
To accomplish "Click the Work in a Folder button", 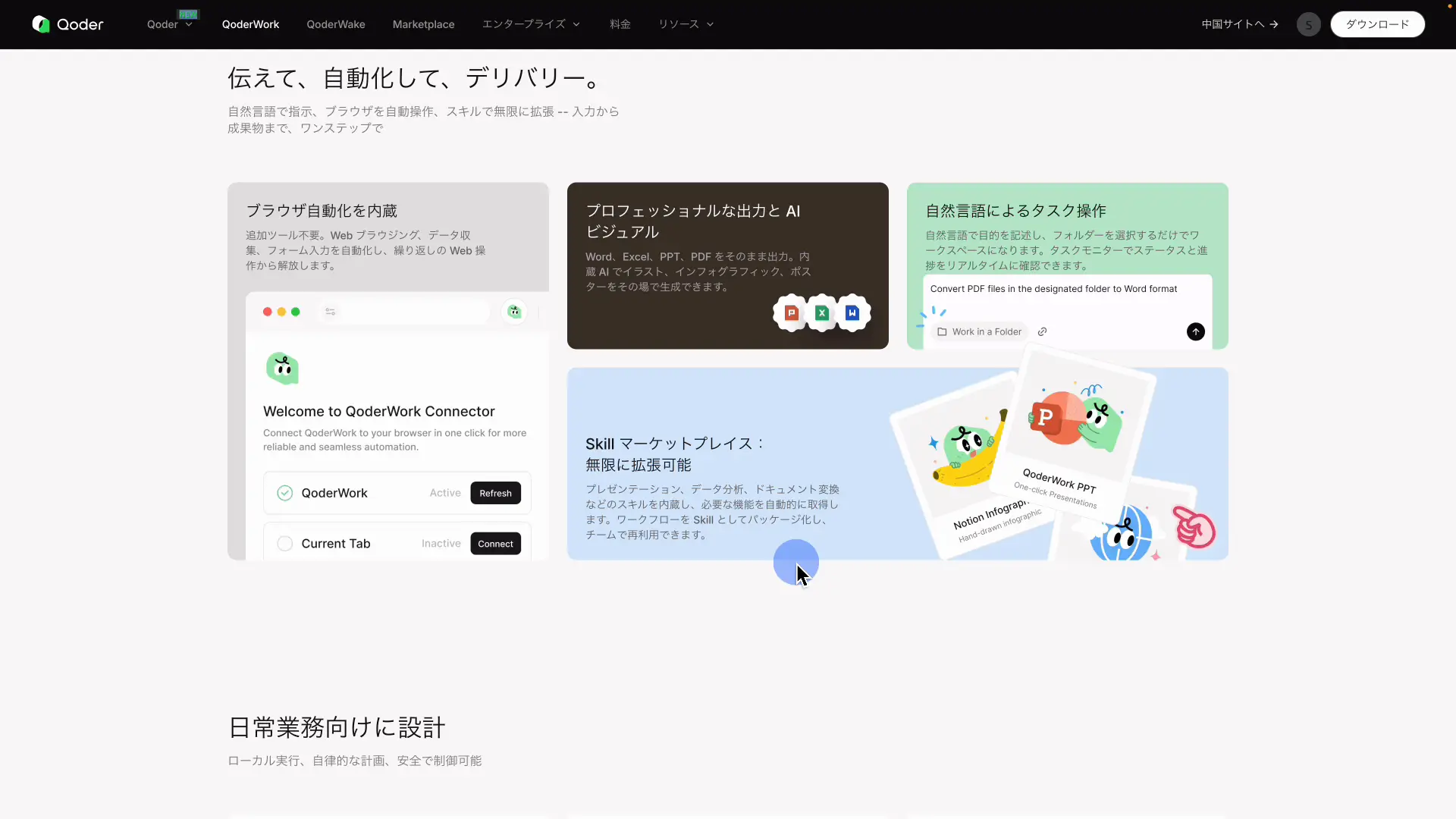I will pos(979,331).
